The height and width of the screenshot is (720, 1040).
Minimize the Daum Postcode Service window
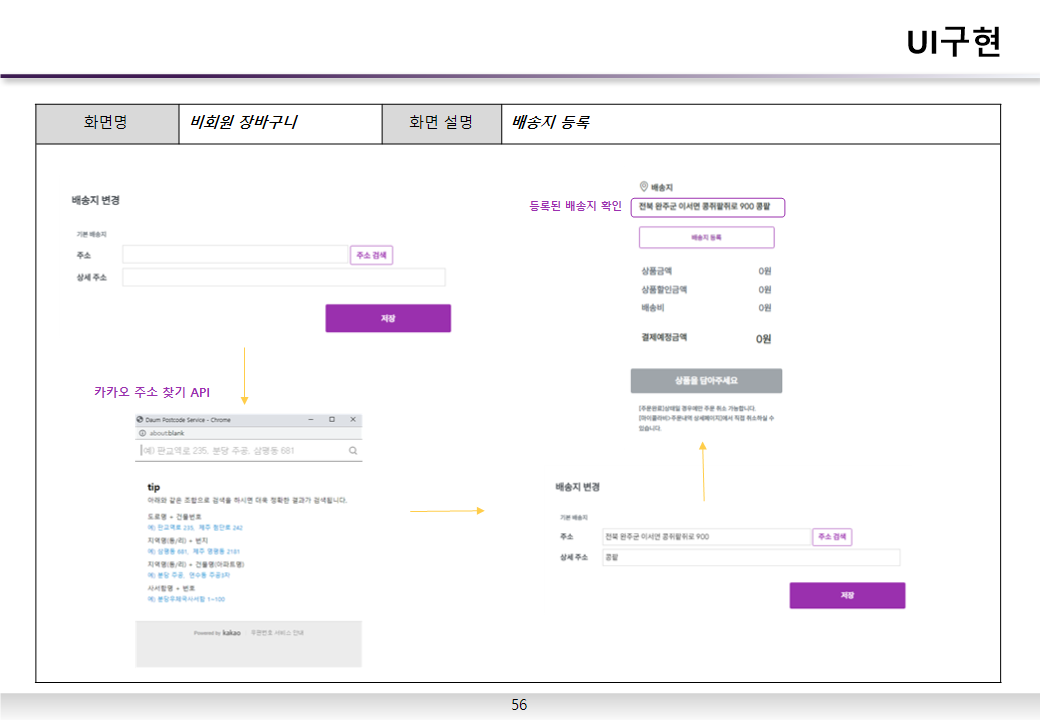click(310, 420)
